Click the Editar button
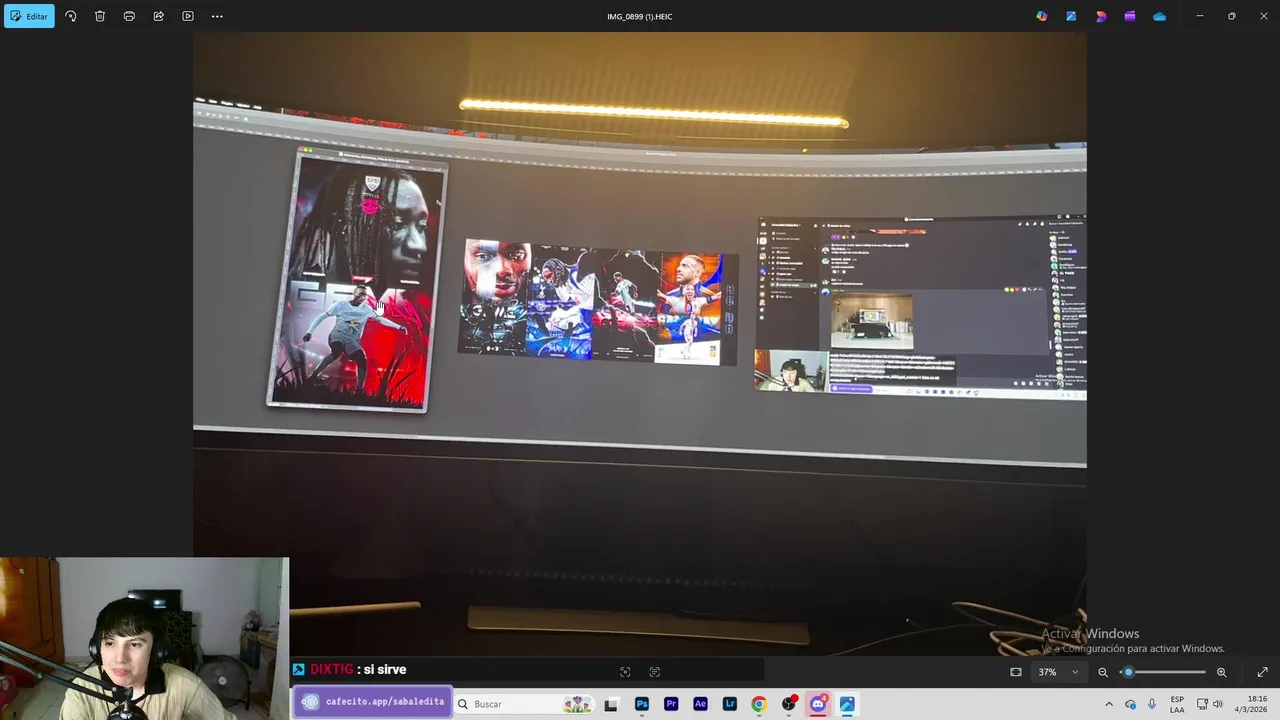The height and width of the screenshot is (720, 1280). [x=29, y=16]
